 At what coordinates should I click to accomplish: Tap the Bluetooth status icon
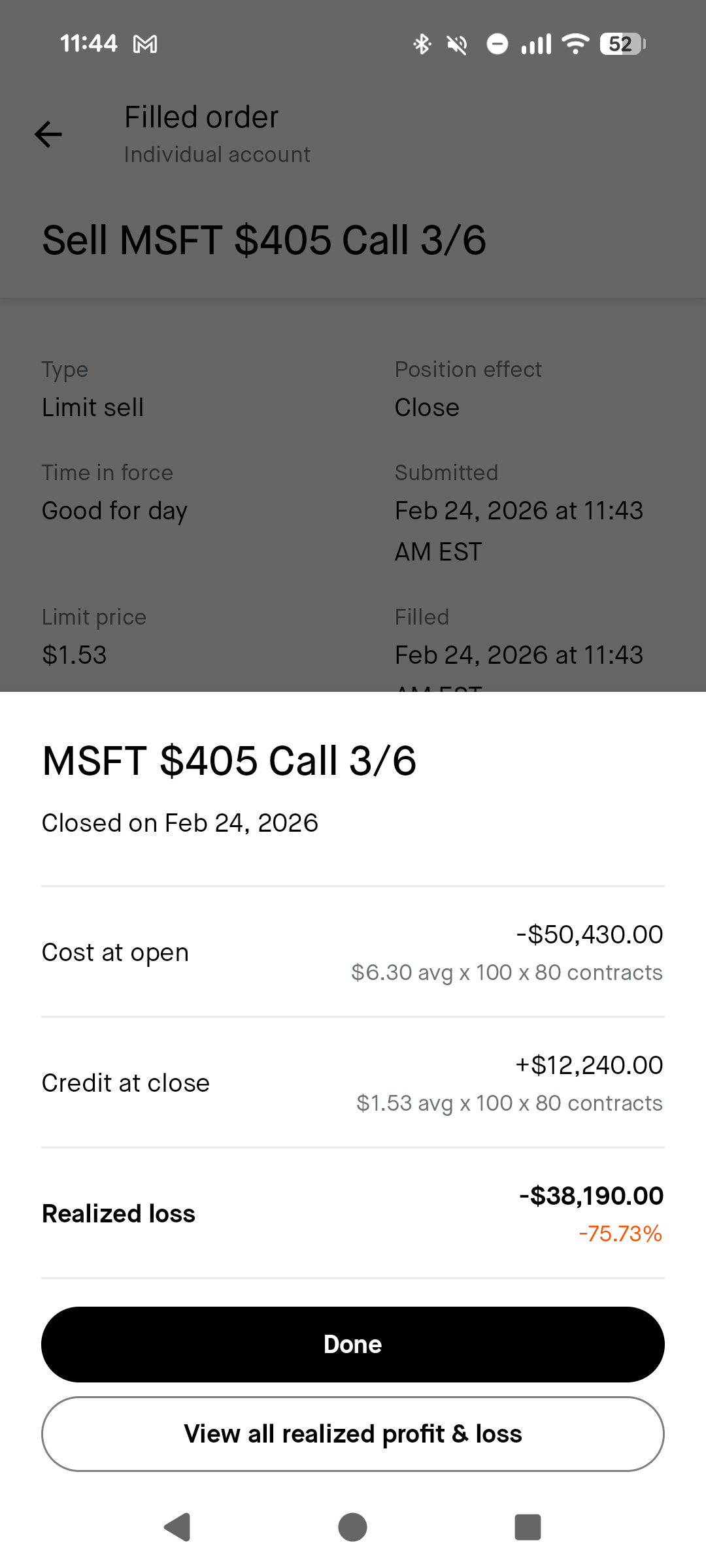[422, 44]
